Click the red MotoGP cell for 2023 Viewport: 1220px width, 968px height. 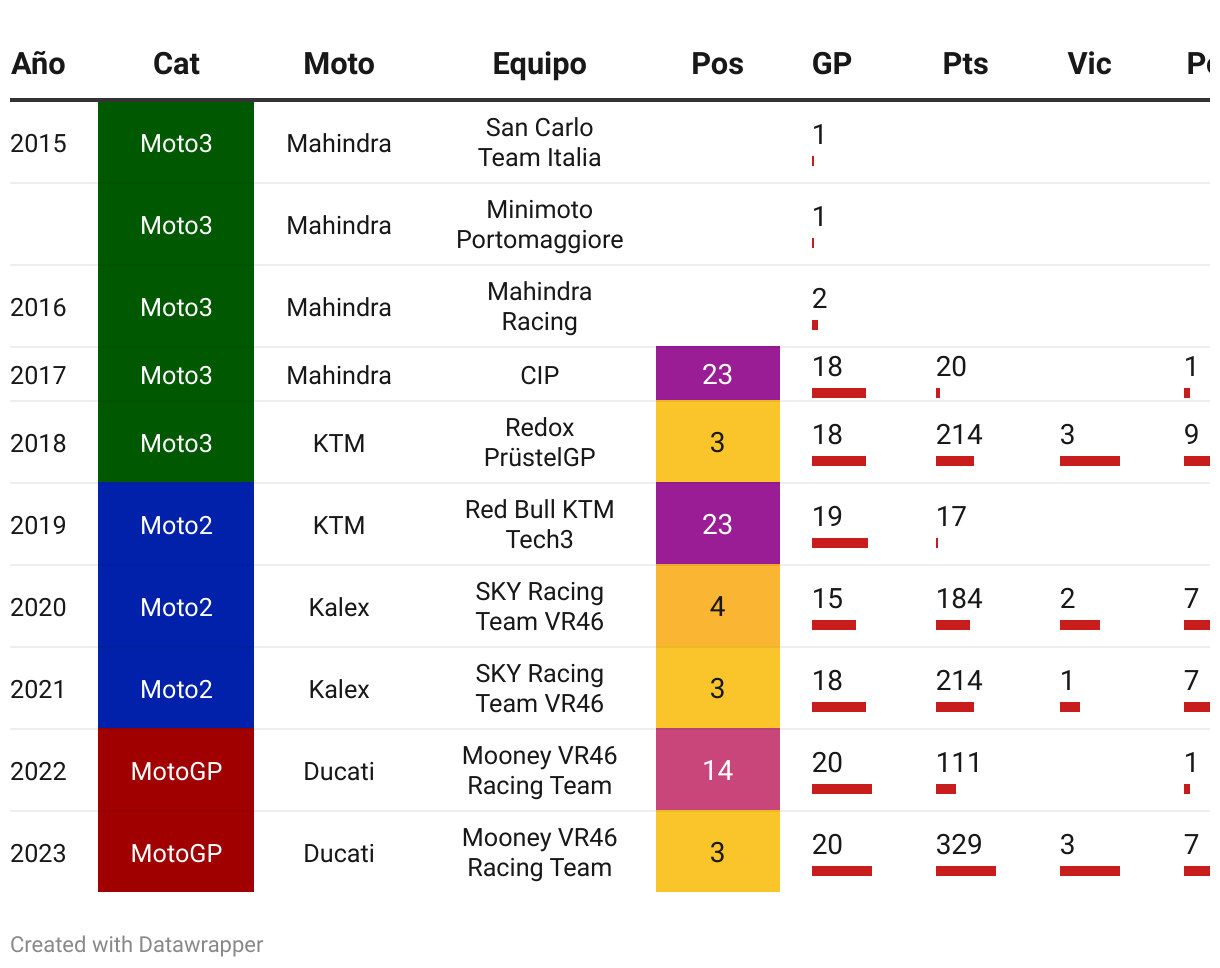pyautogui.click(x=176, y=853)
